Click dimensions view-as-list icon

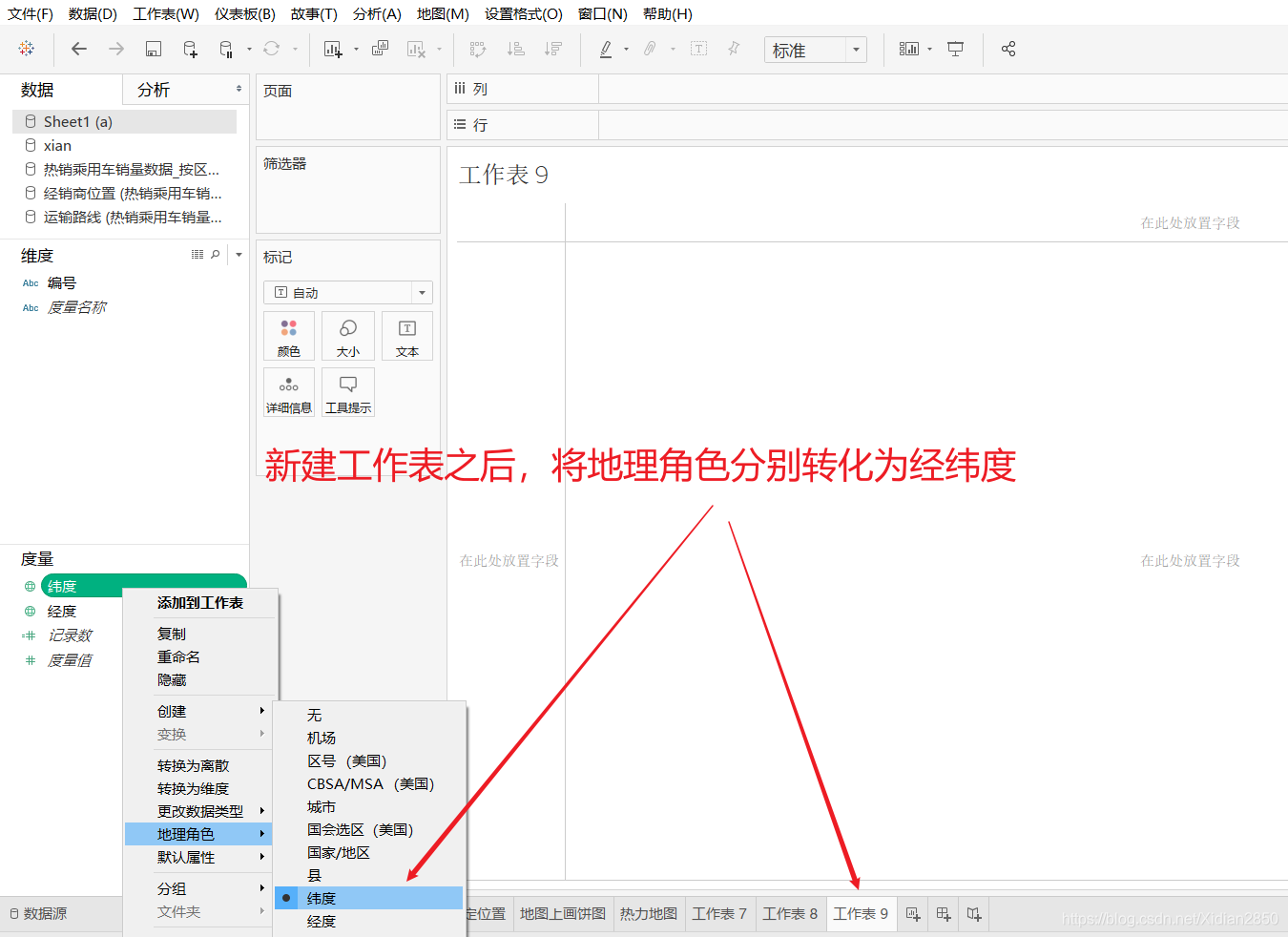click(x=197, y=255)
